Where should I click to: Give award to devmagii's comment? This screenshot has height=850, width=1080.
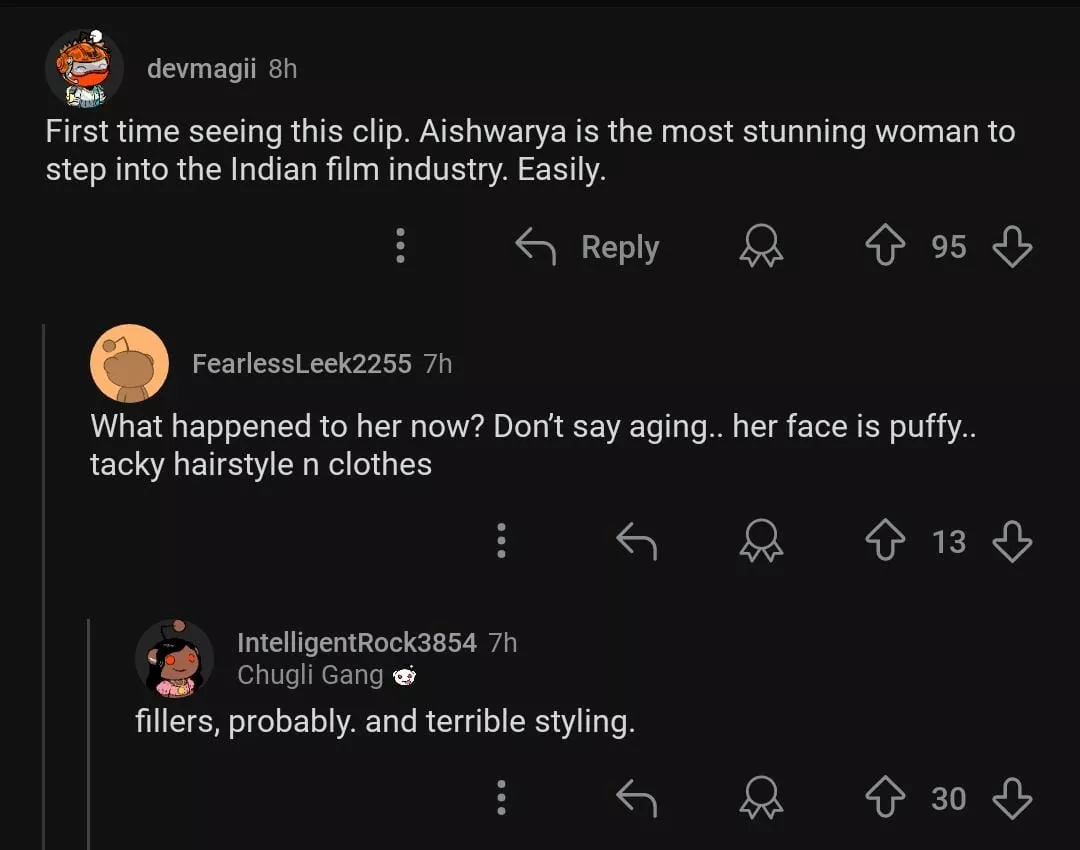click(760, 246)
